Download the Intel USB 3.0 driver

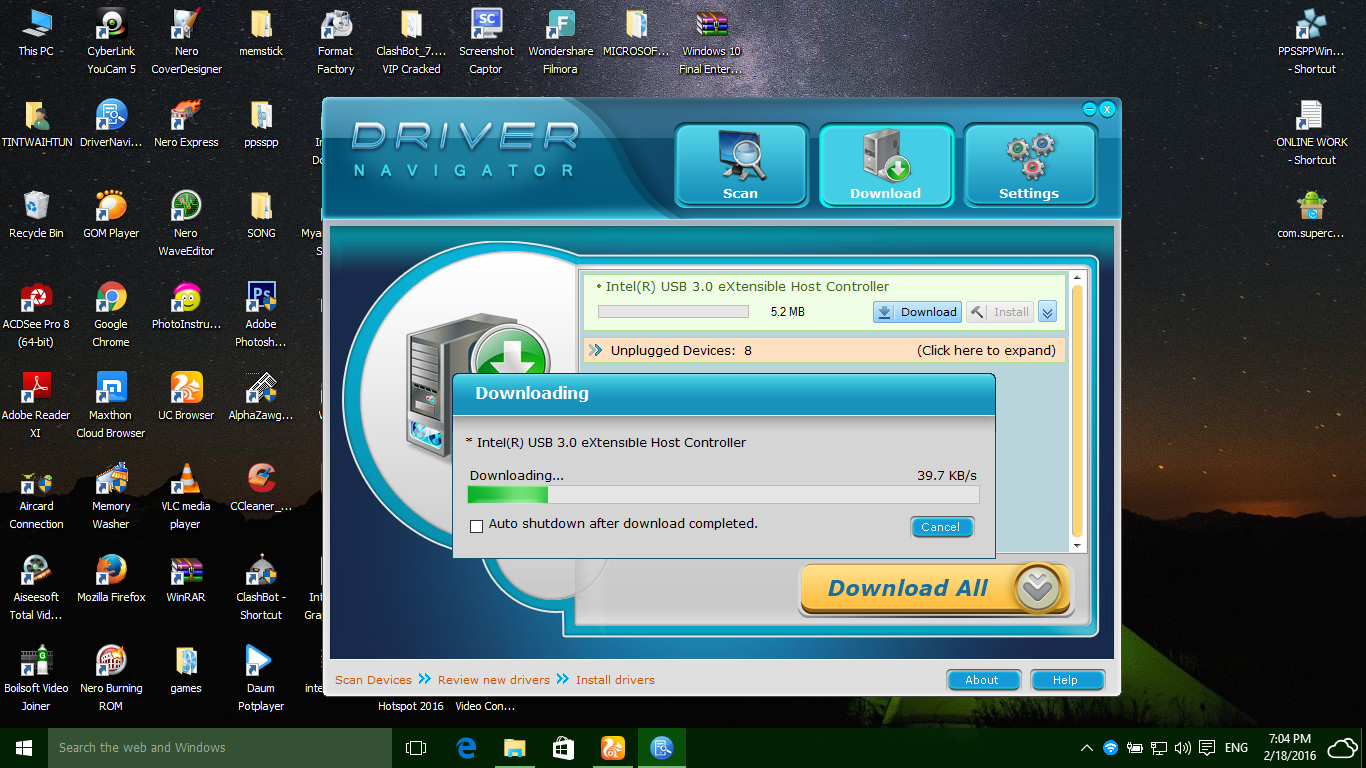coord(917,312)
